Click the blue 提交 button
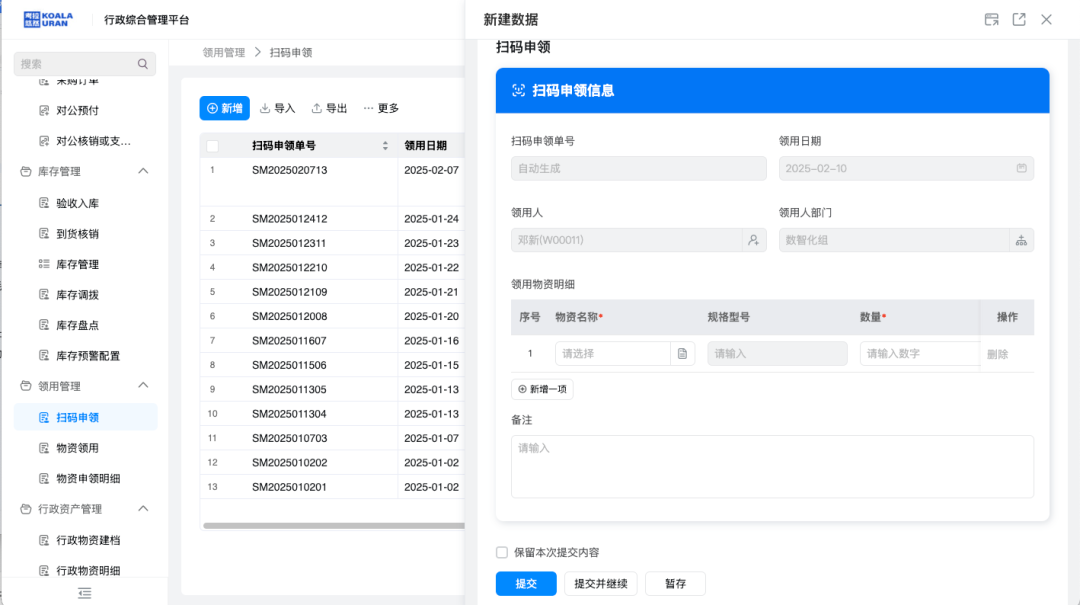Image resolution: width=1080 pixels, height=605 pixels. coord(526,583)
